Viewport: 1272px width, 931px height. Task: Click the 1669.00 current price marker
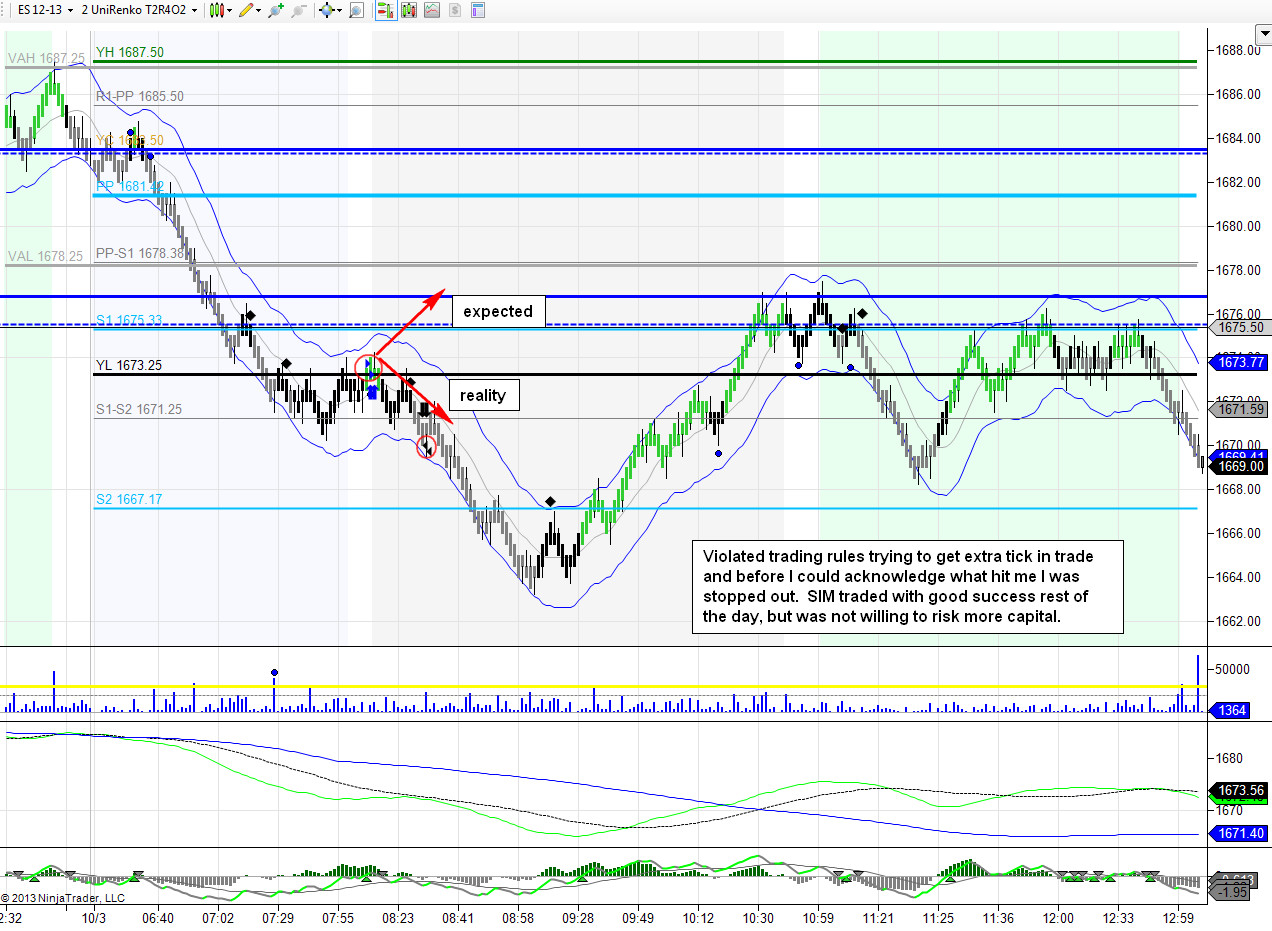click(x=1239, y=466)
